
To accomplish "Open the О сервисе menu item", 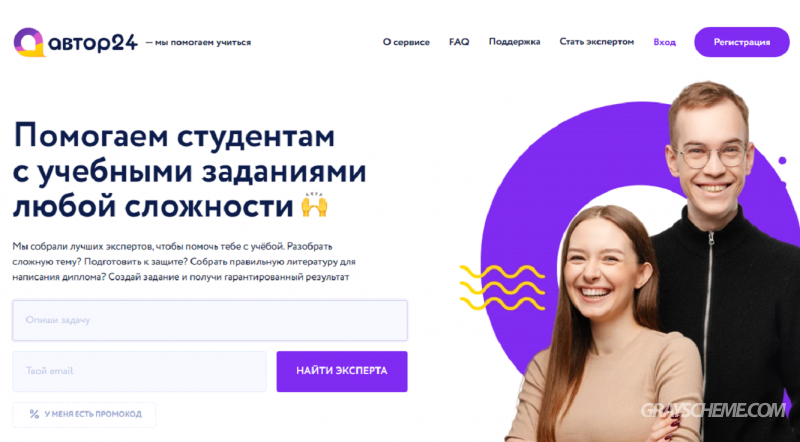I will tap(406, 42).
